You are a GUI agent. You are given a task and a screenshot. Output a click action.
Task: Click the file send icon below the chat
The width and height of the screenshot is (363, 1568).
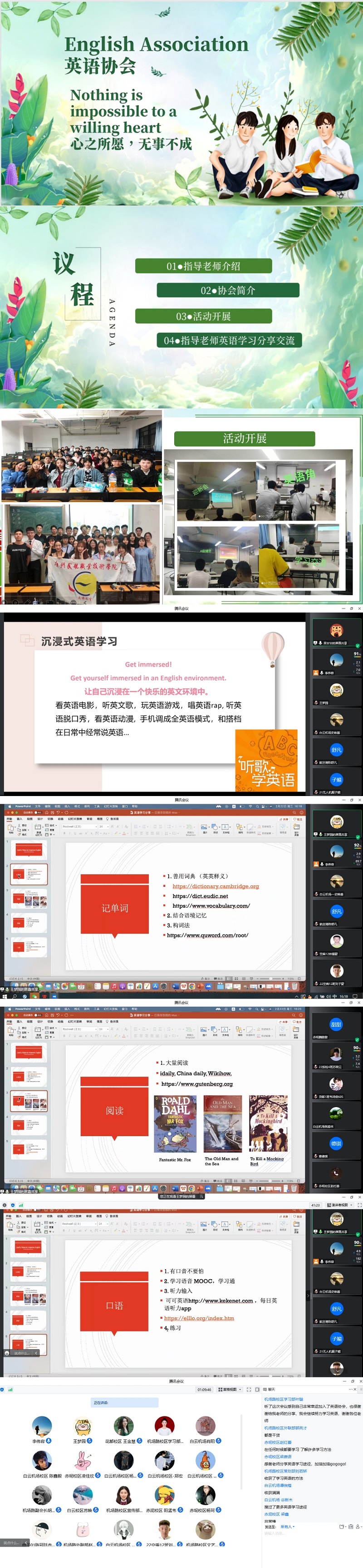(342, 1526)
